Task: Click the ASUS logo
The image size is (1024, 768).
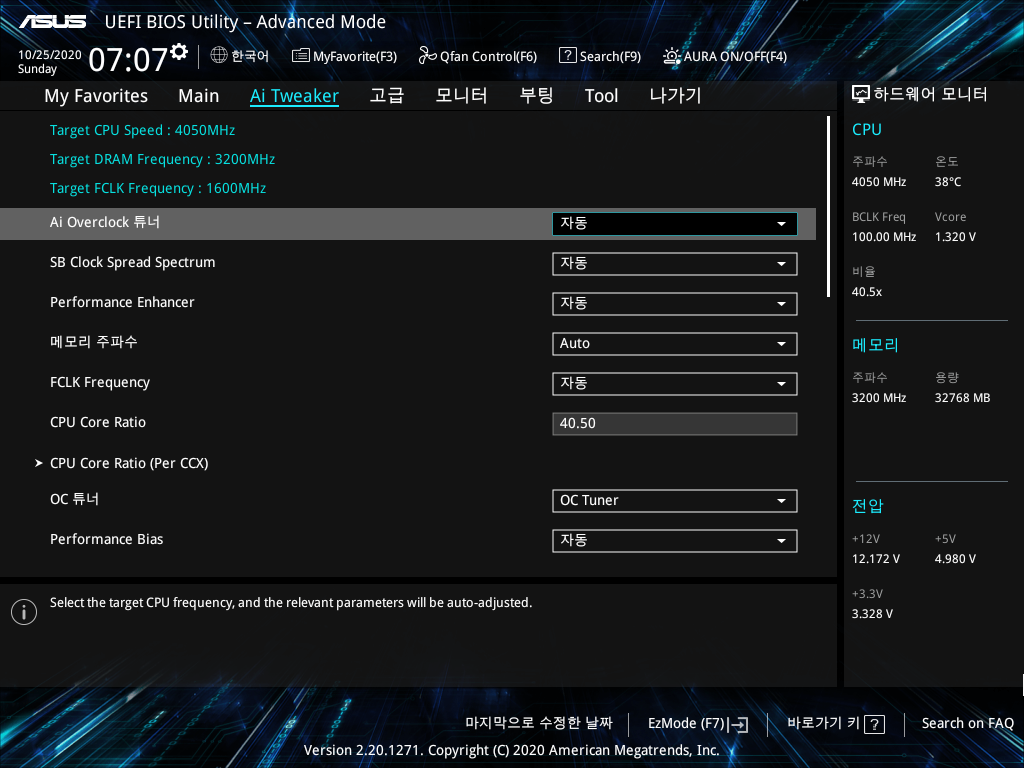Action: (52, 22)
